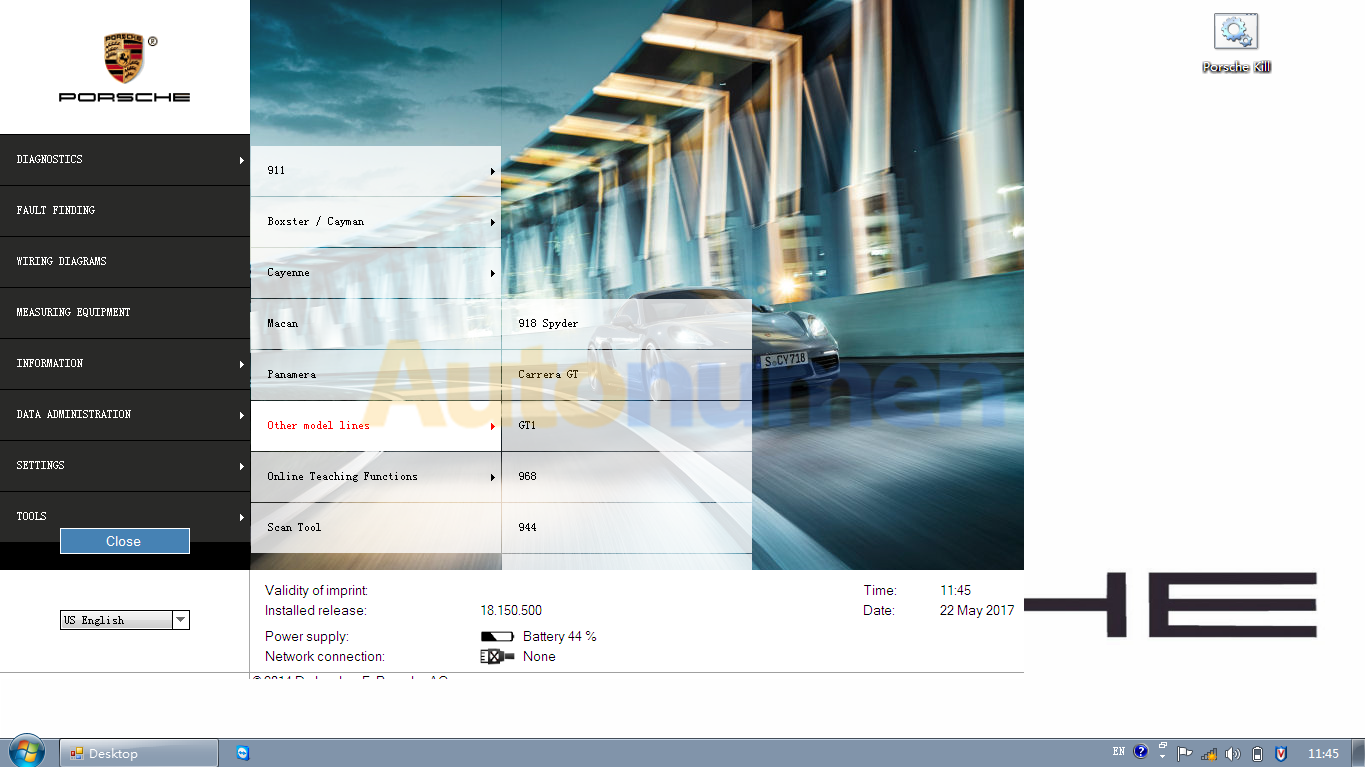Click the Close button
Image resolution: width=1365 pixels, height=767 pixels.
124,541
